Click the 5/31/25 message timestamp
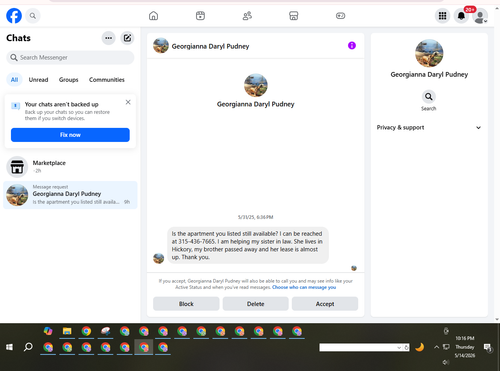 click(256, 217)
